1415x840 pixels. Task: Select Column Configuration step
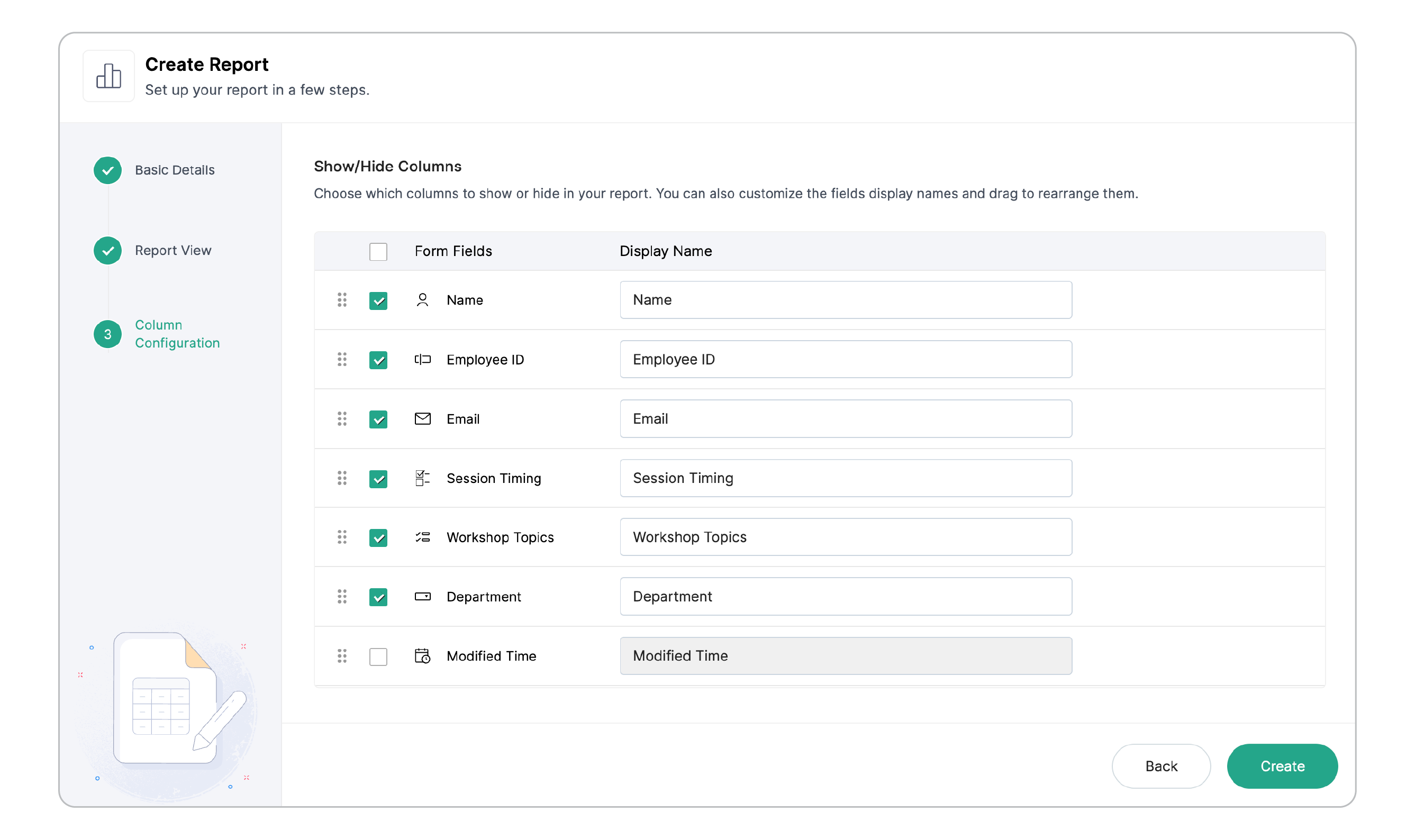177,334
